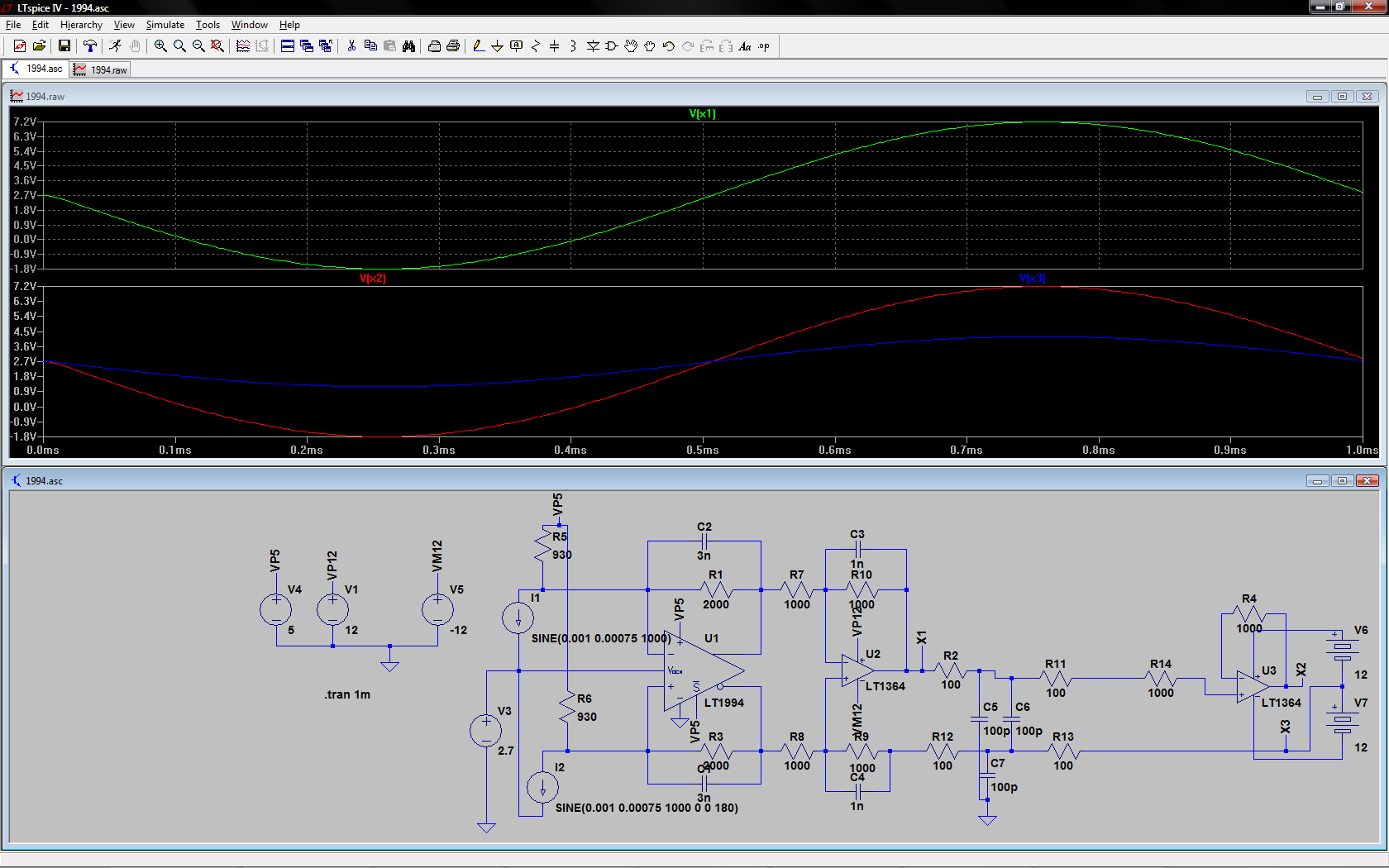
Task: Click the U3 LT1364 label
Action: coord(1282,703)
